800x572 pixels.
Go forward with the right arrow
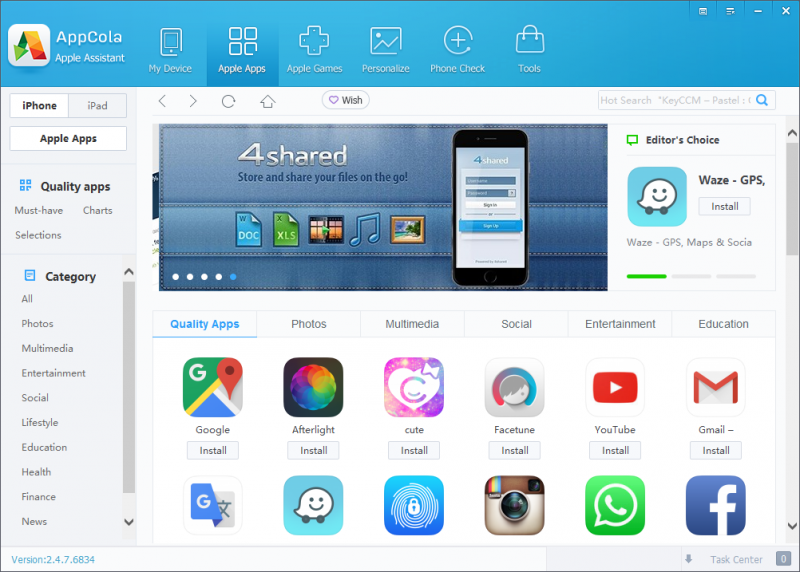(193, 101)
